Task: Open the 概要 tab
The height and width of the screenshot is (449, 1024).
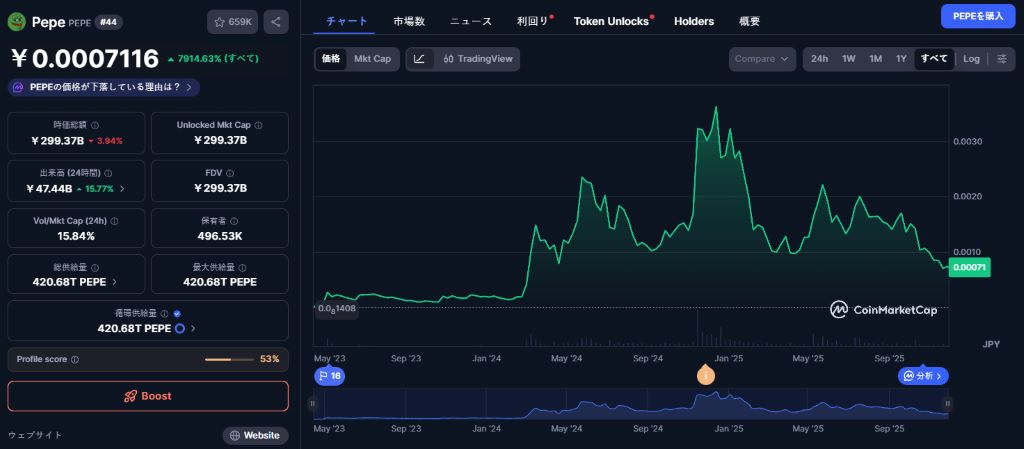Action: click(750, 22)
